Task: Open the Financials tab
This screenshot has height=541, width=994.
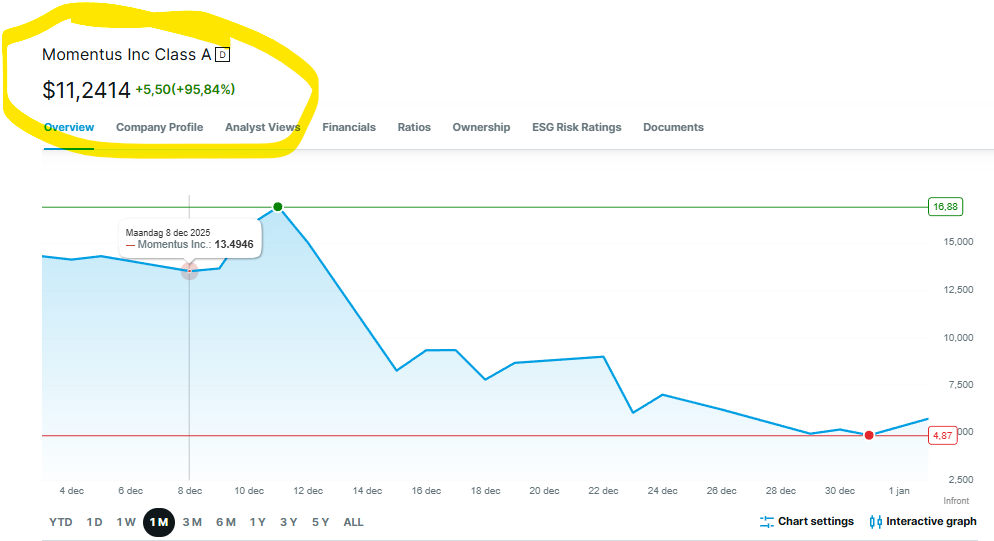Action: [x=349, y=127]
